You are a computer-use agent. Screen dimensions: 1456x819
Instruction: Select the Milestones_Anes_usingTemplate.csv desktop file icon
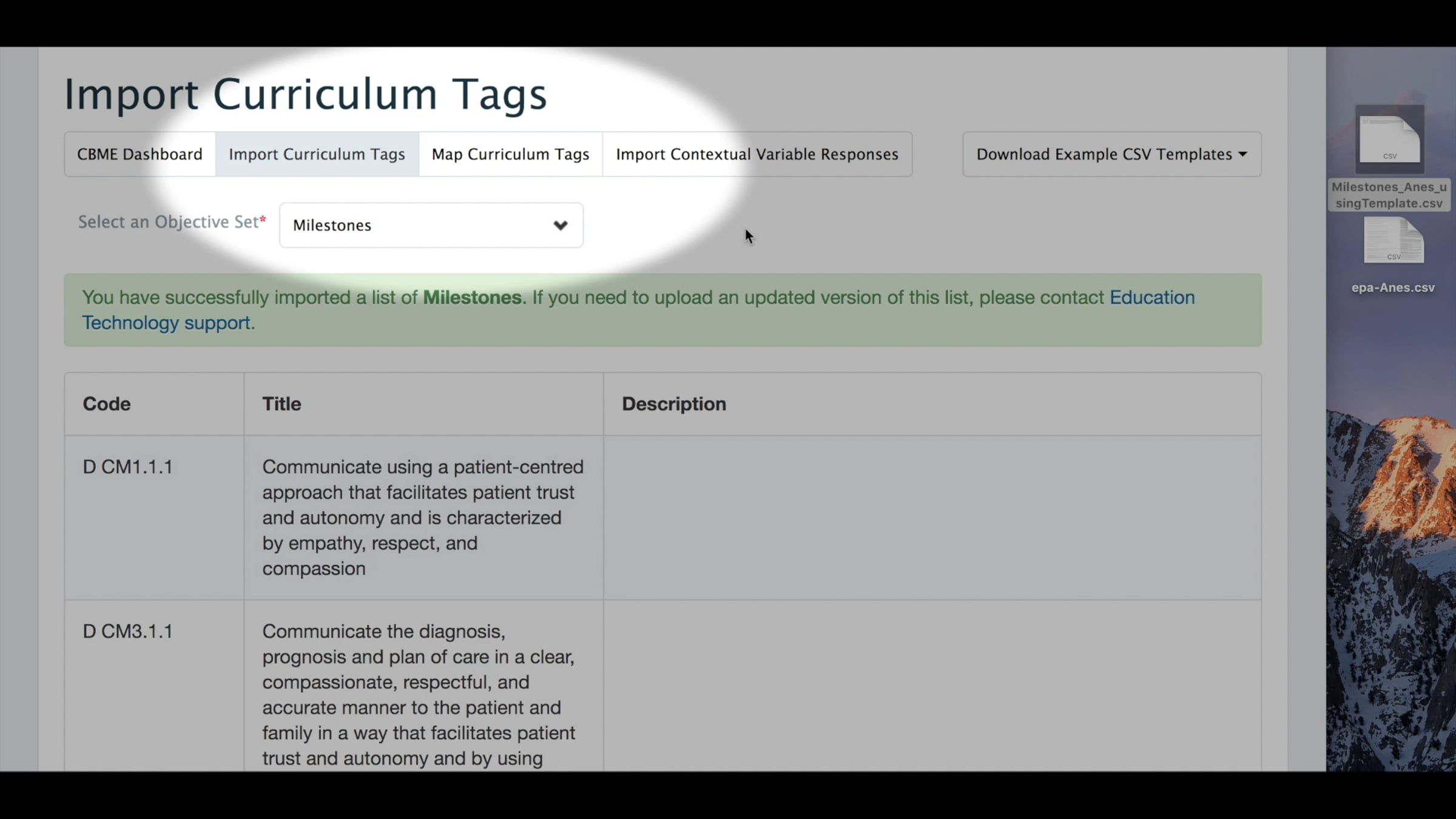(1389, 140)
